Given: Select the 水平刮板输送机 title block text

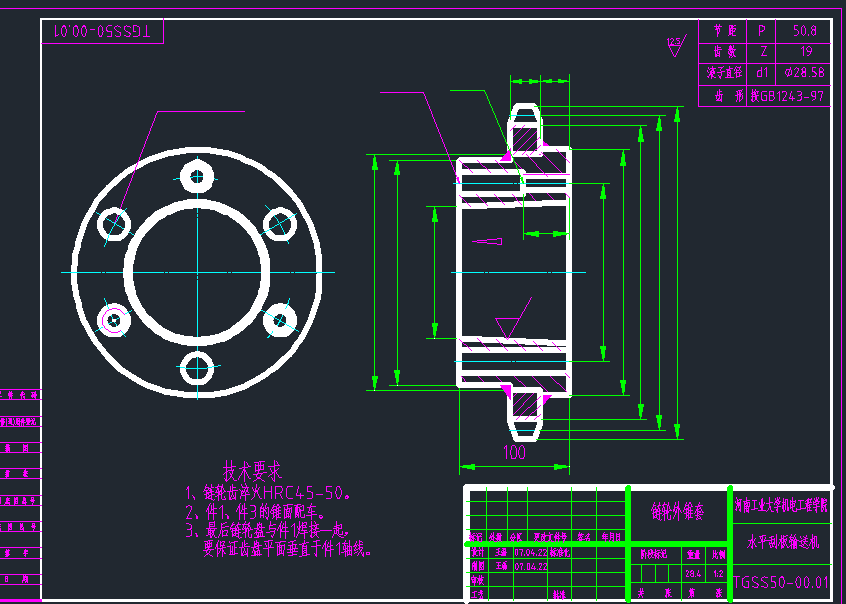Looking at the screenshot, I should coord(781,542).
